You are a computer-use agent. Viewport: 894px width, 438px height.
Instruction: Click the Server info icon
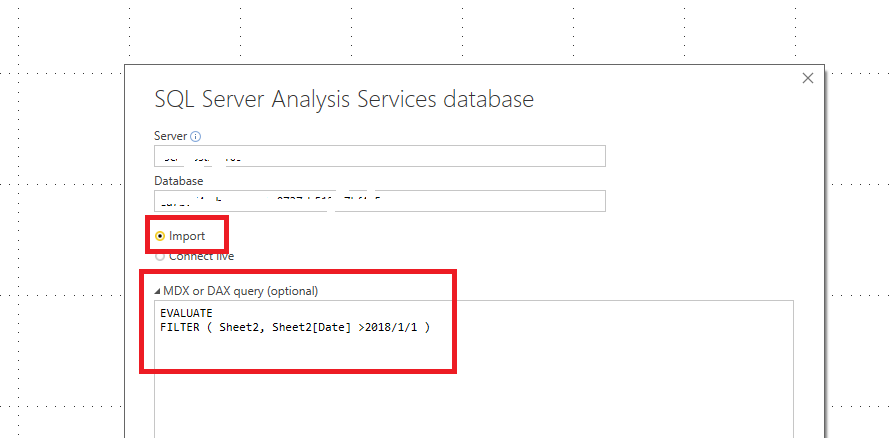[x=196, y=136]
